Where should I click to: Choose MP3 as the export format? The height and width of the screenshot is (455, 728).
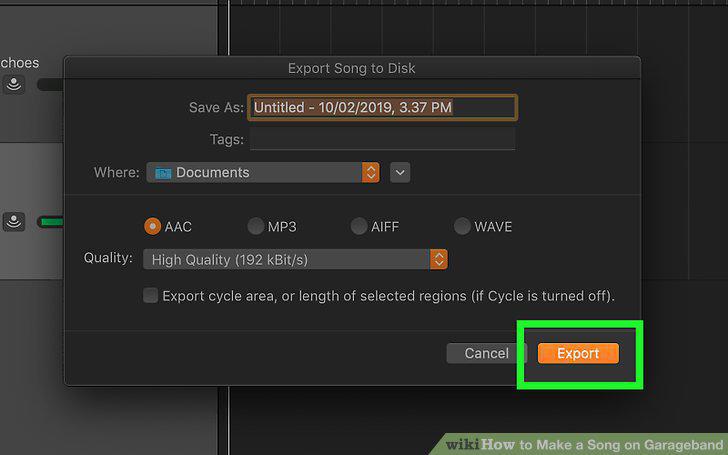(x=255, y=227)
